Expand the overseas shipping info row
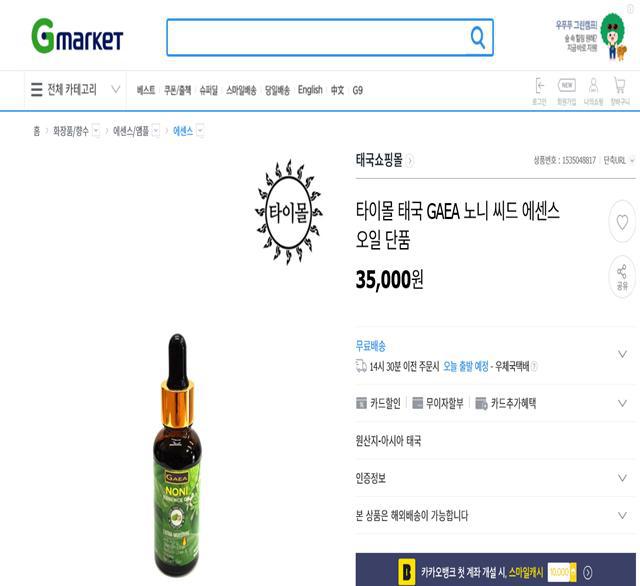The image size is (640, 586). (x=495, y=515)
